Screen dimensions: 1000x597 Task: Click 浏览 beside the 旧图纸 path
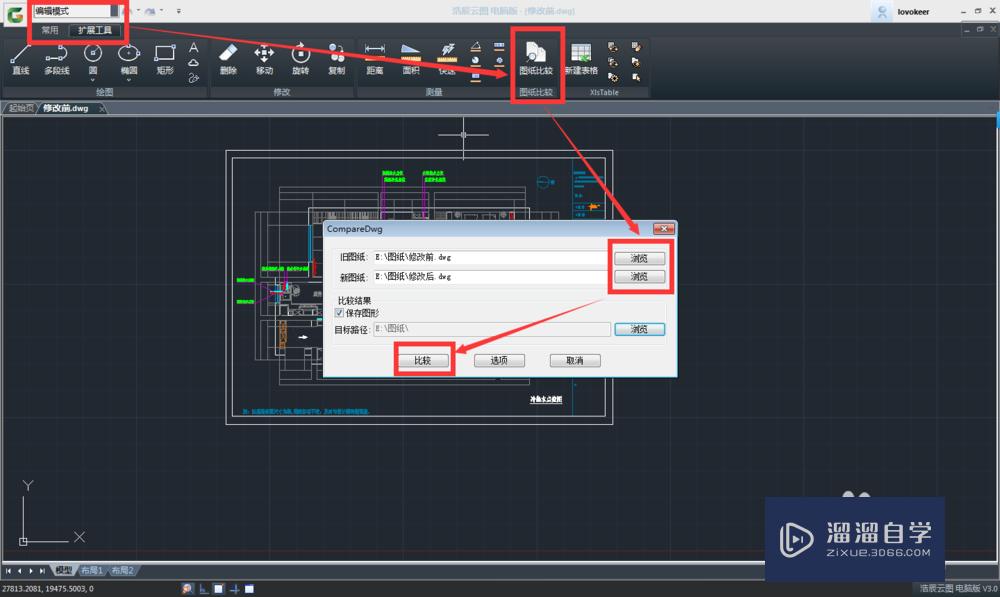(x=639, y=258)
